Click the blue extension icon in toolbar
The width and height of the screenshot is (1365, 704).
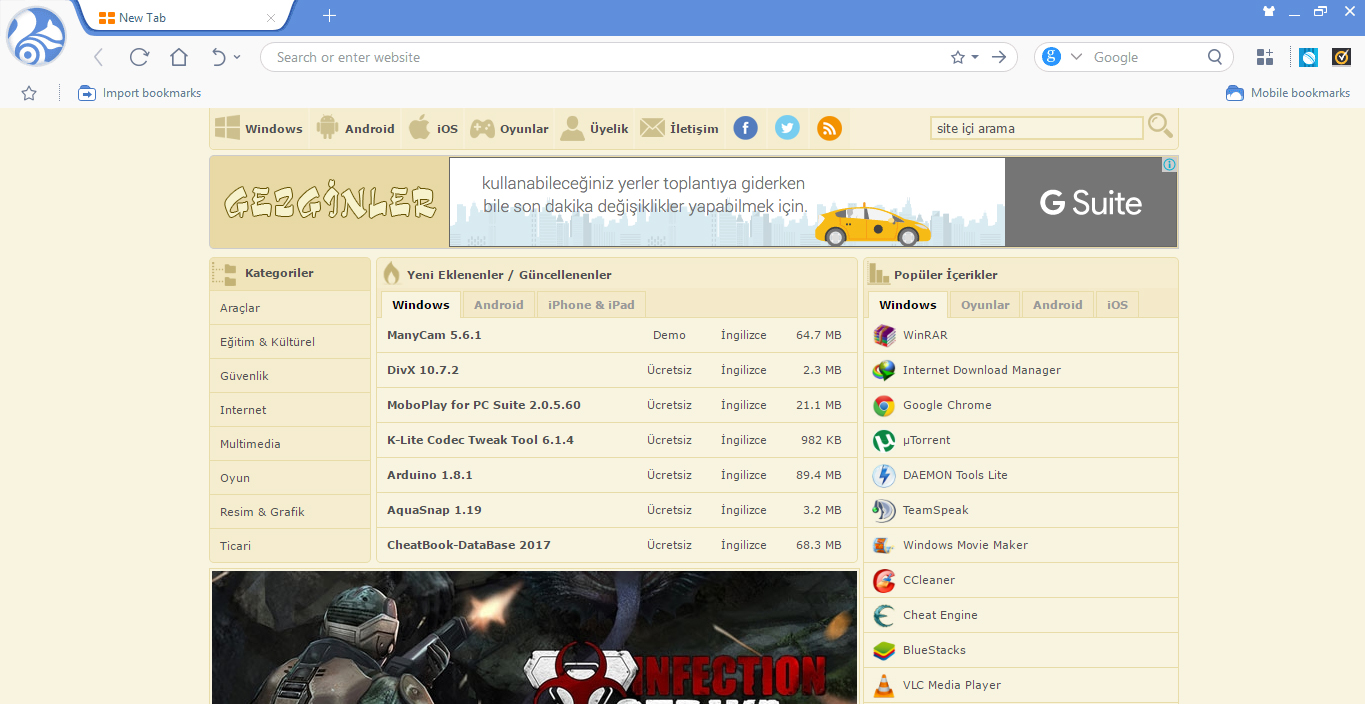1308,57
